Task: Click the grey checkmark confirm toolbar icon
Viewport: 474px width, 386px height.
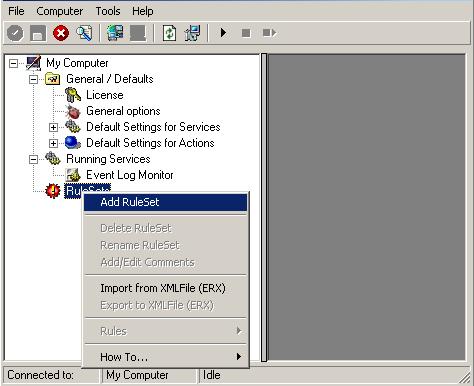Action: 15,33
